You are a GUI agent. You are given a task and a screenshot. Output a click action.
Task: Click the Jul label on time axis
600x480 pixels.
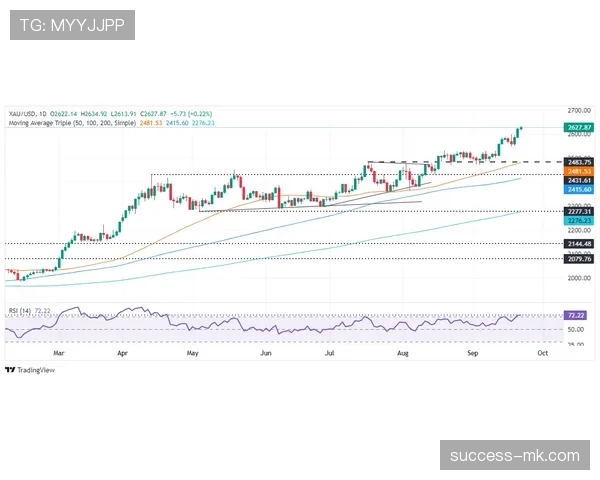pos(330,353)
